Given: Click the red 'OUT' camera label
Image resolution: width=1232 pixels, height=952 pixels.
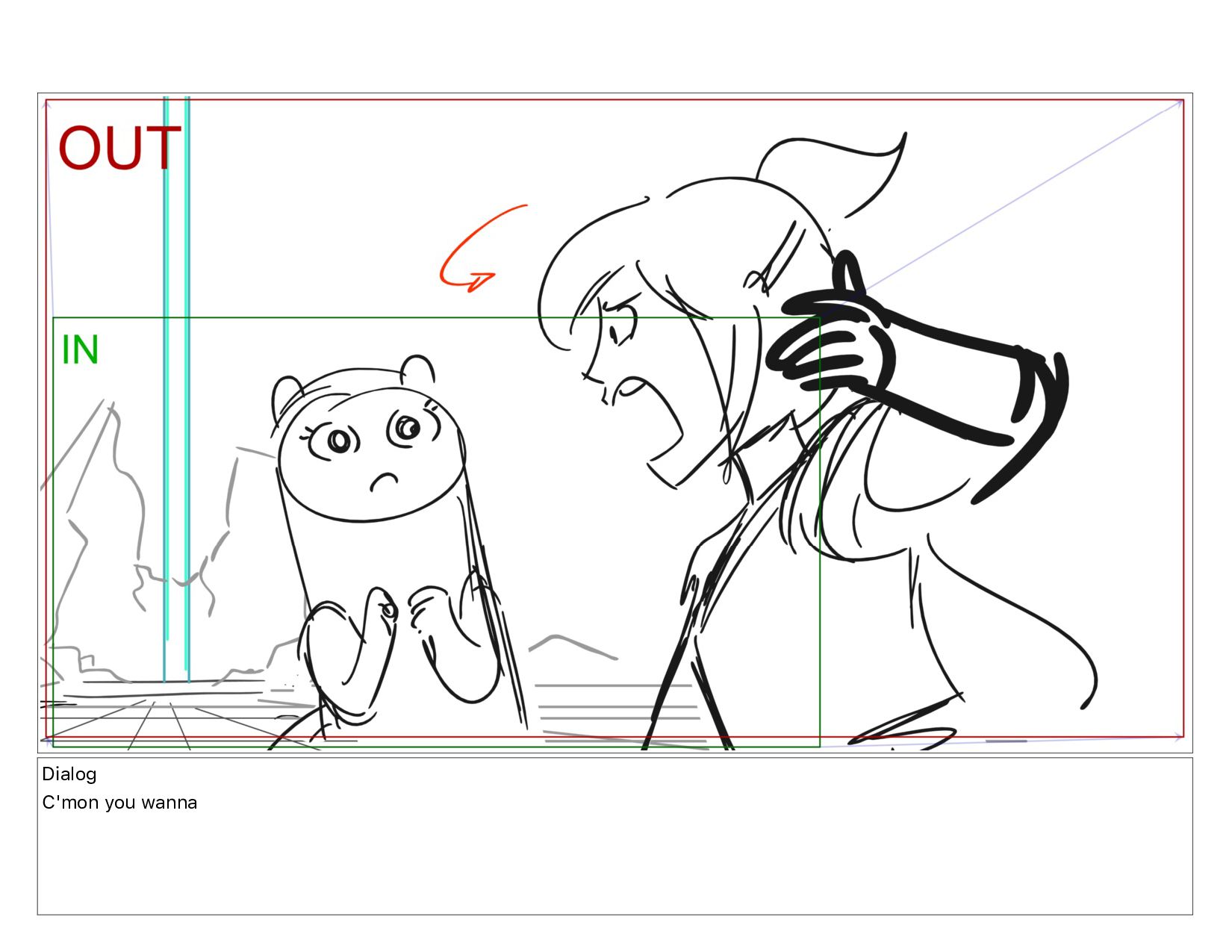Looking at the screenshot, I should [119, 148].
